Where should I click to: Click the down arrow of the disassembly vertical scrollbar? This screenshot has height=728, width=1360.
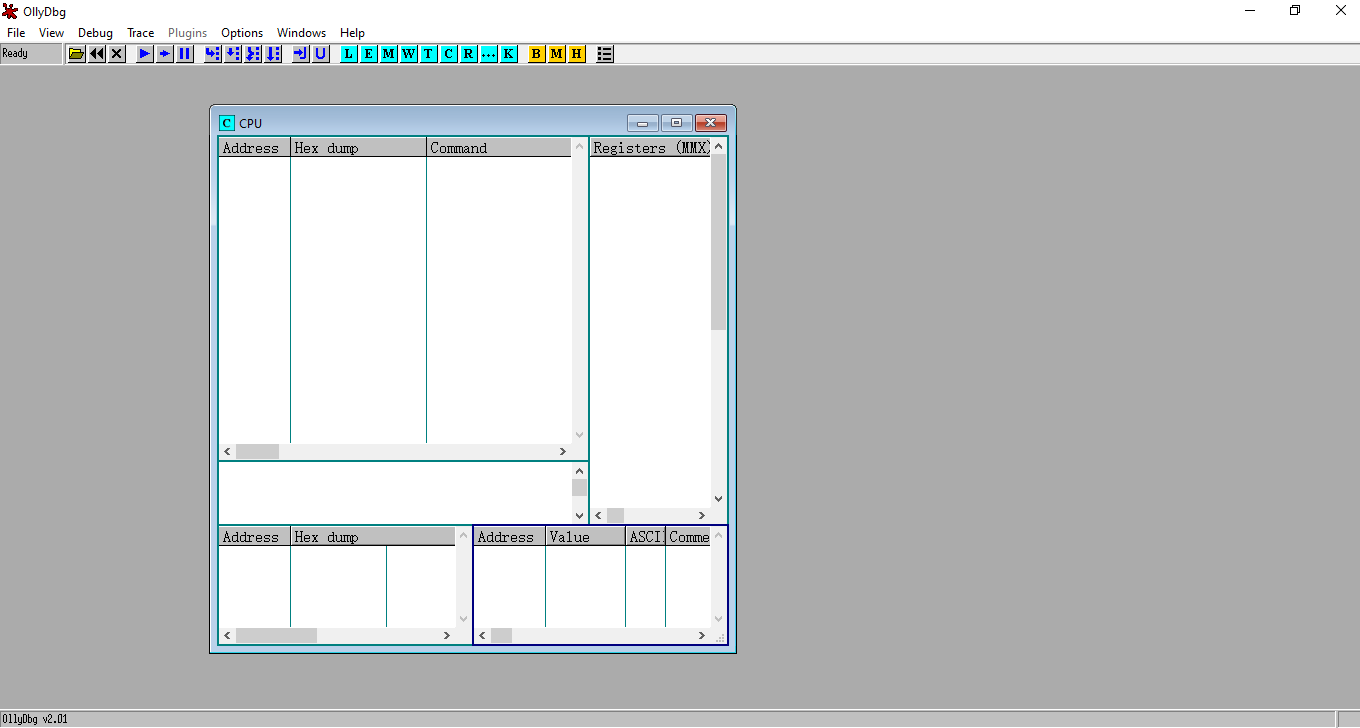(x=580, y=435)
